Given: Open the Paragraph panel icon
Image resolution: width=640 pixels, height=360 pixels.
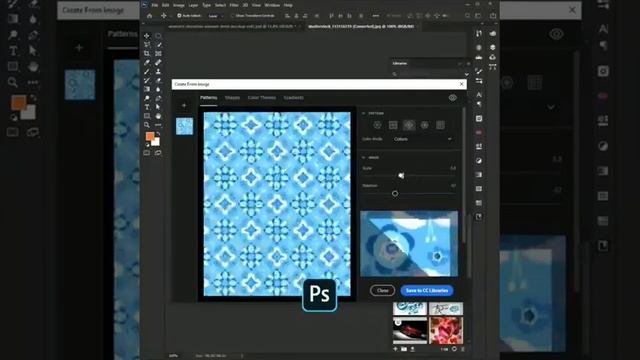Looking at the screenshot, I should pos(479,104).
